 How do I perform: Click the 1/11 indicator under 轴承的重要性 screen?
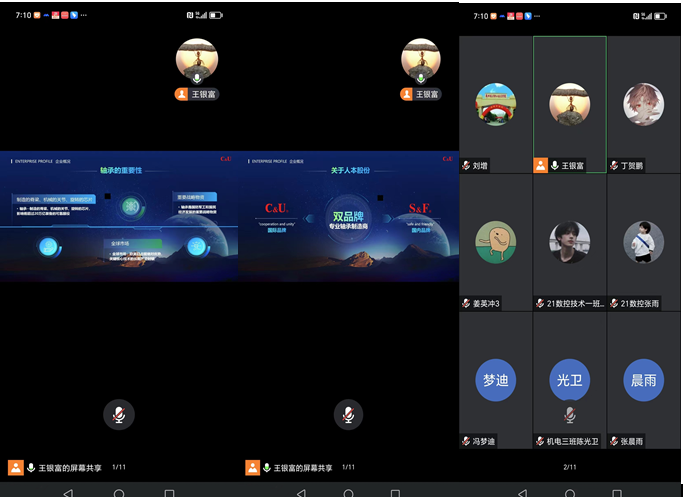point(119,467)
